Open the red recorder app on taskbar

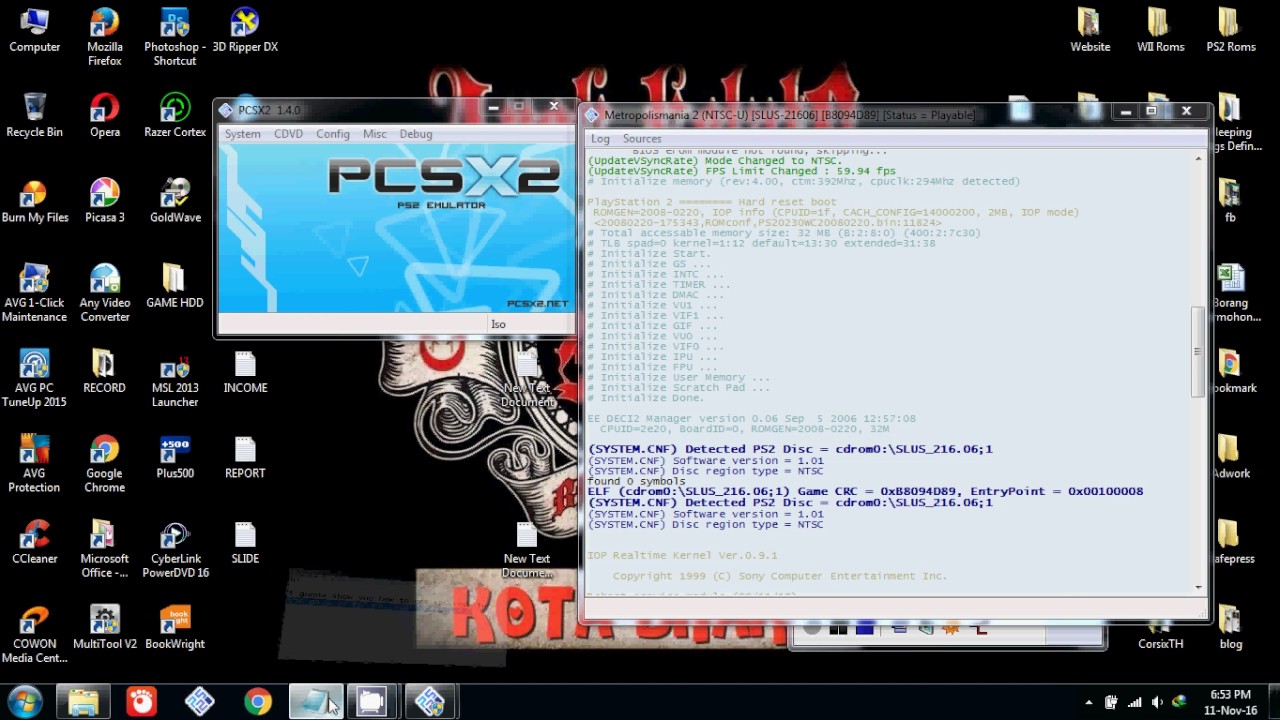(142, 702)
